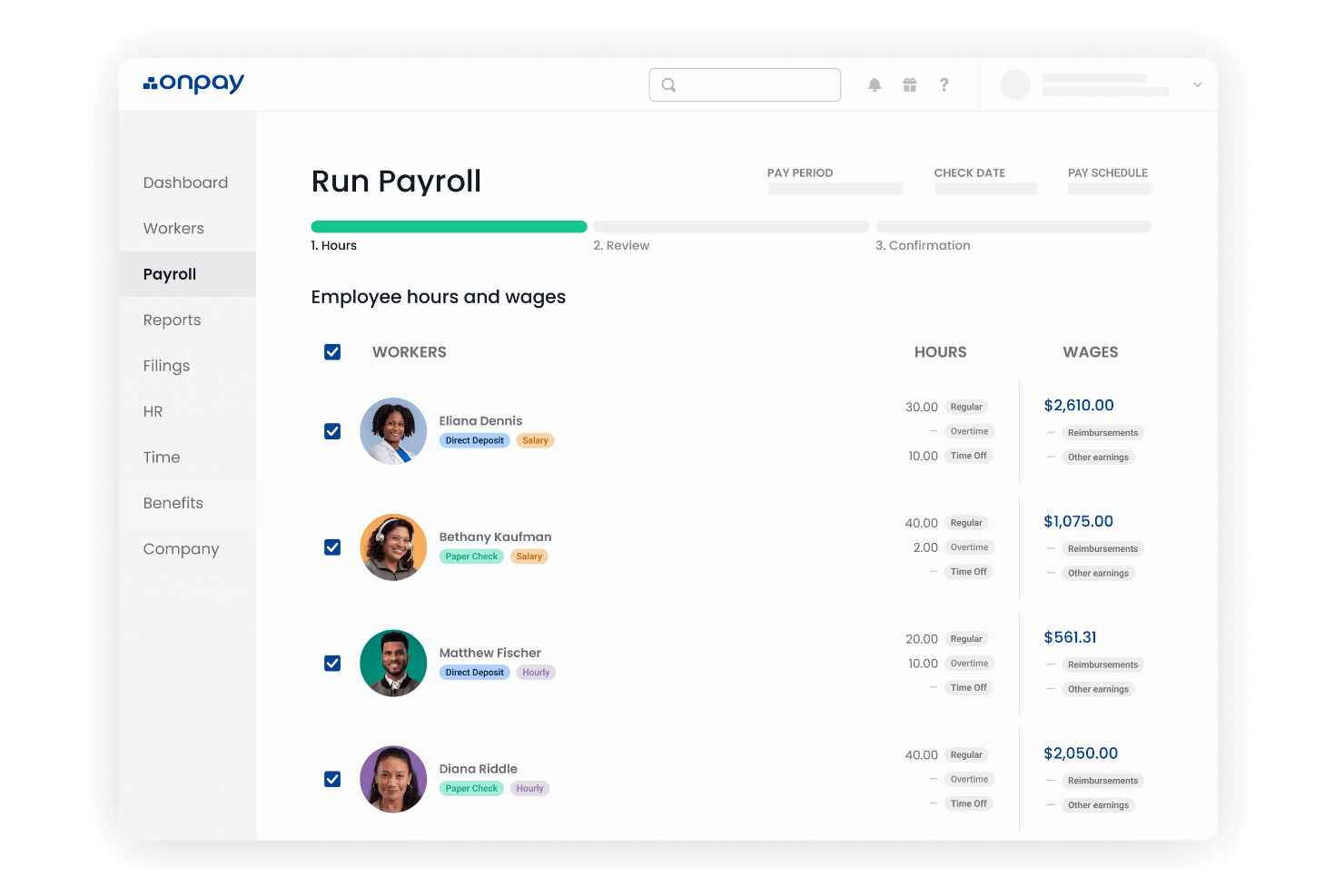Select the 1. Hours step label
Screen dimensions: 1344x896
coord(333,246)
